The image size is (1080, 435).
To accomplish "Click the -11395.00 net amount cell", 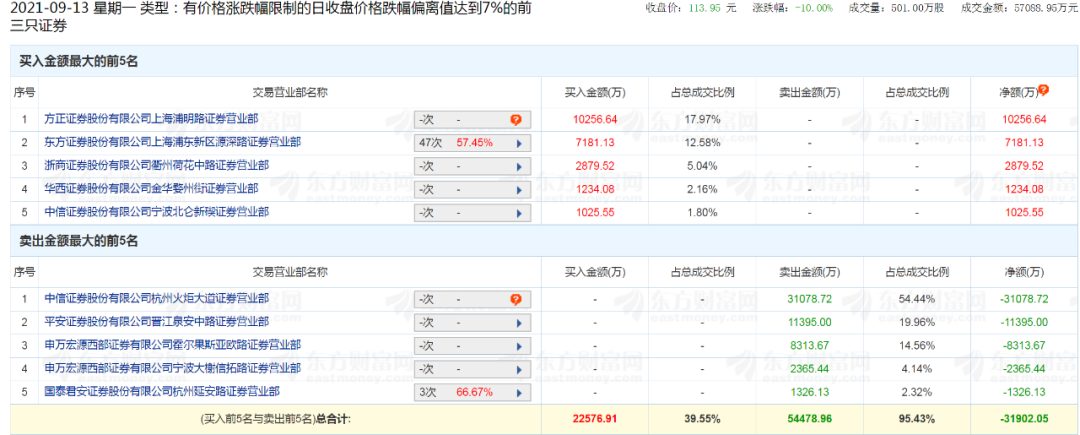I will click(x=1024, y=323).
